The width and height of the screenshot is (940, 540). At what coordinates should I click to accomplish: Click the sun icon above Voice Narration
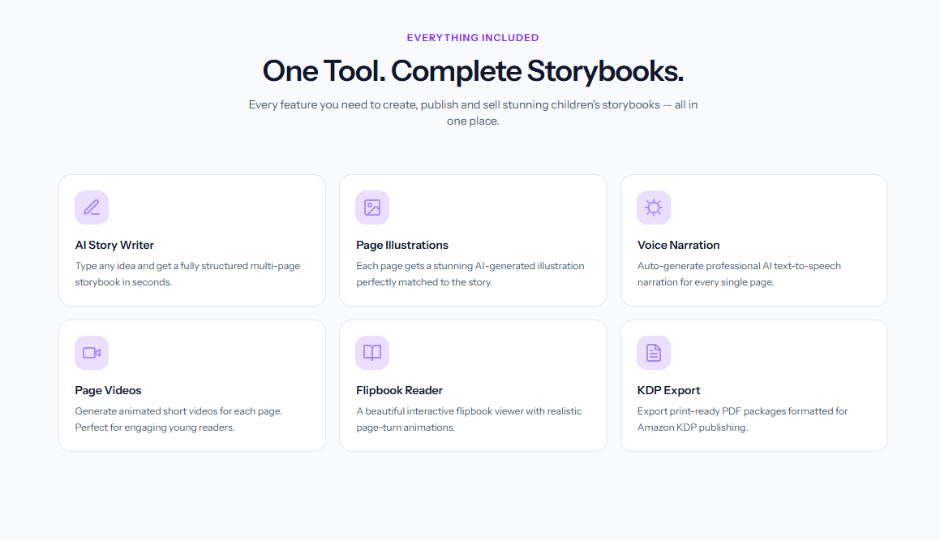[x=653, y=207]
